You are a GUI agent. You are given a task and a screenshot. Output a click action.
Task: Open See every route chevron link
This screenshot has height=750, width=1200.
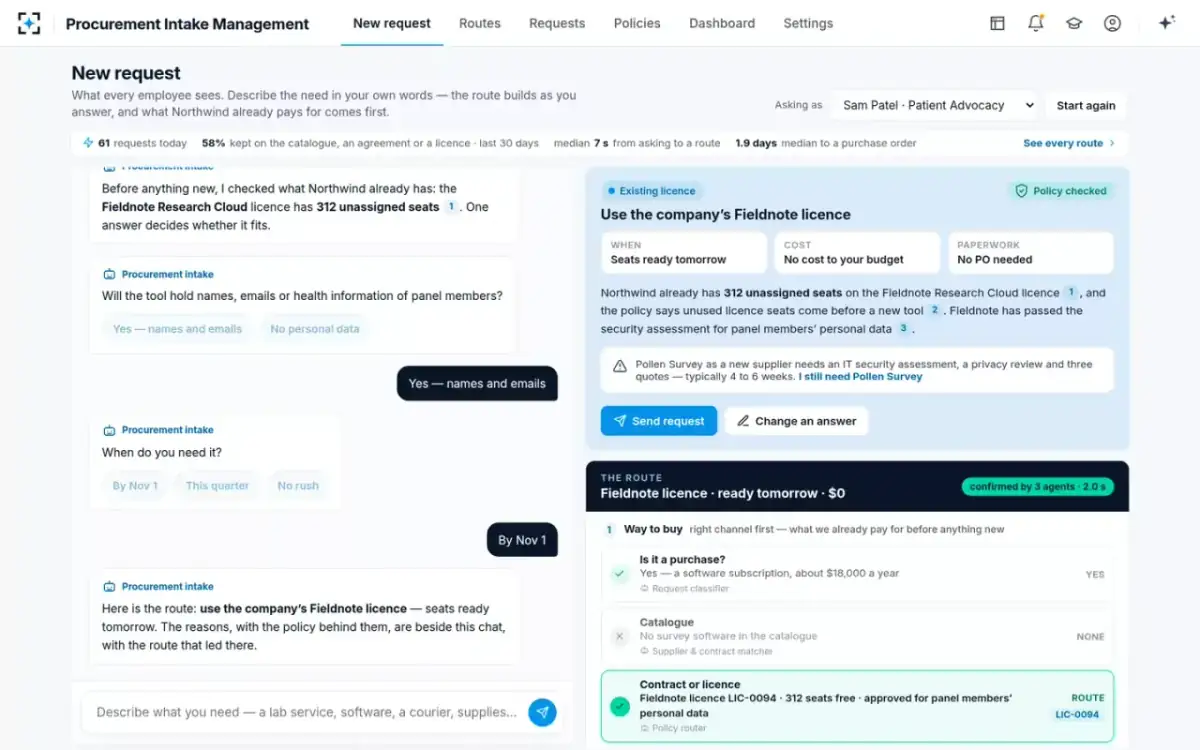1068,143
